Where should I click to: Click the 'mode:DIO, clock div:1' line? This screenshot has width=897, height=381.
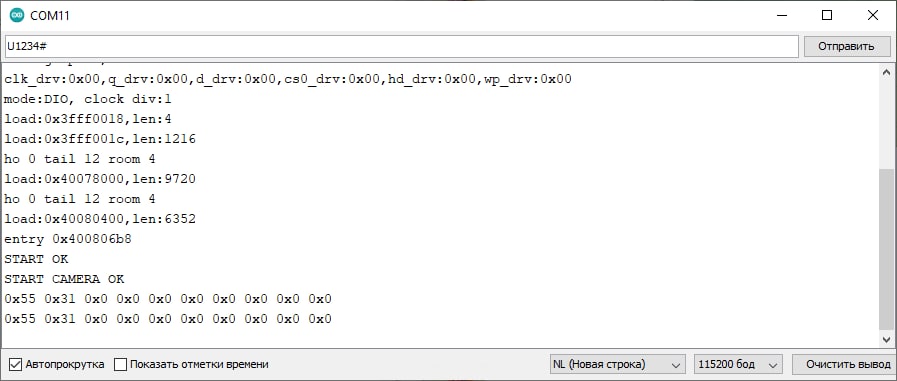coord(88,99)
